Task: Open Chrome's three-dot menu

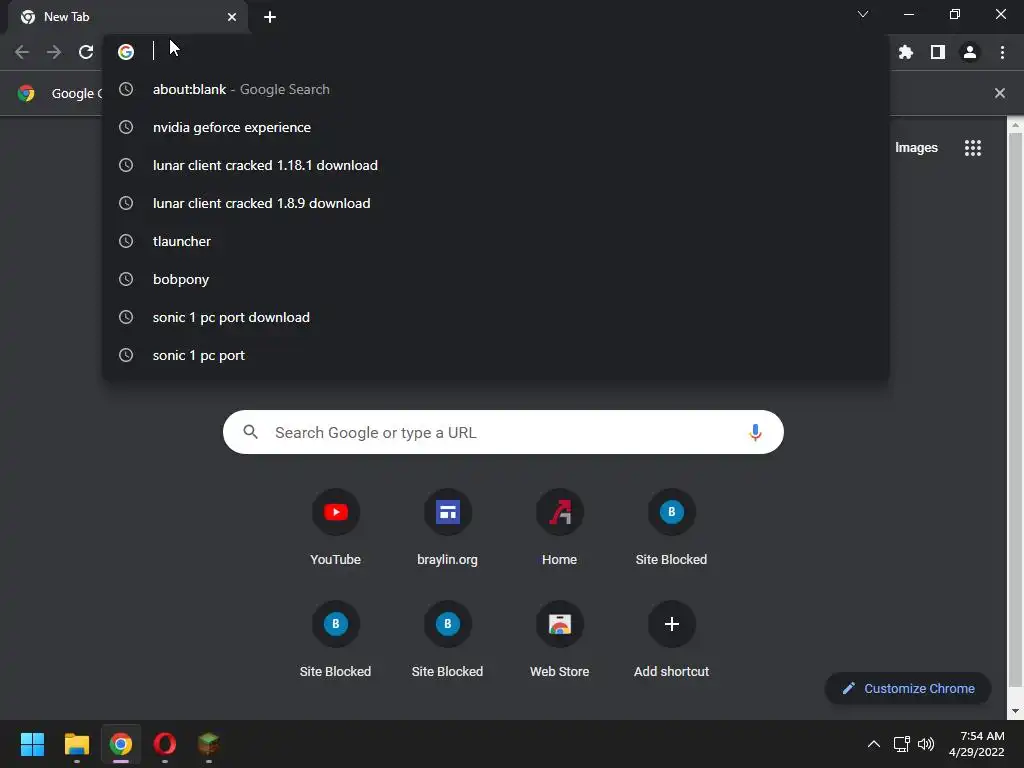Action: (1002, 52)
